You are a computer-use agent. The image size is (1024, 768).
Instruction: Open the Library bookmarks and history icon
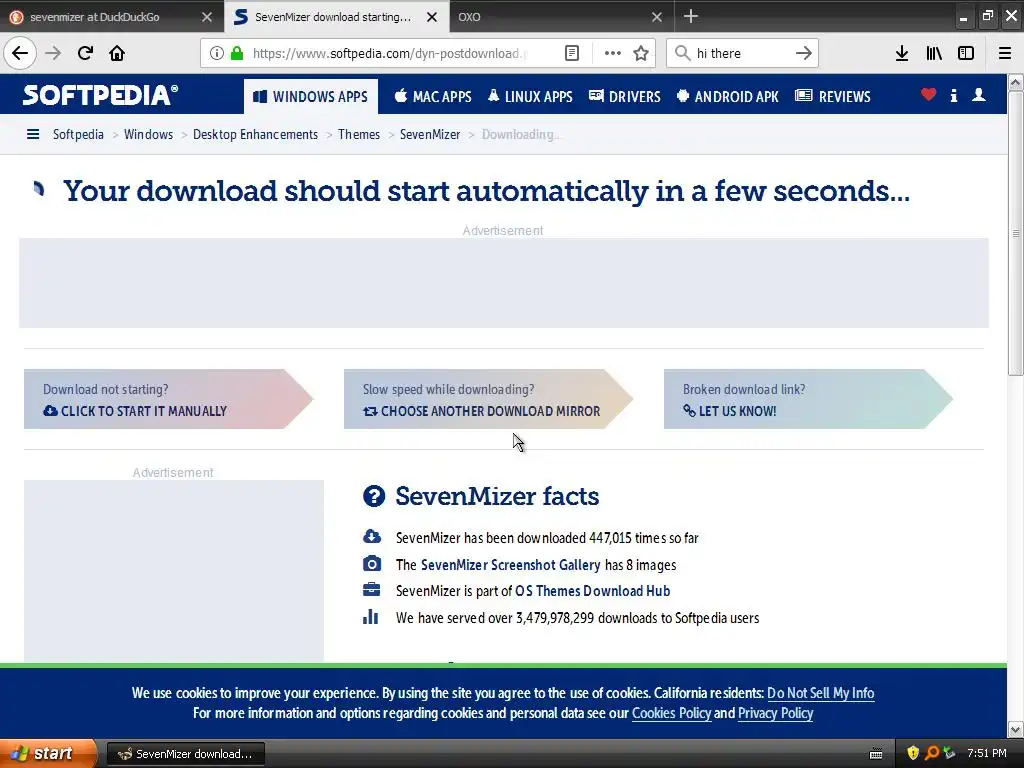[934, 53]
